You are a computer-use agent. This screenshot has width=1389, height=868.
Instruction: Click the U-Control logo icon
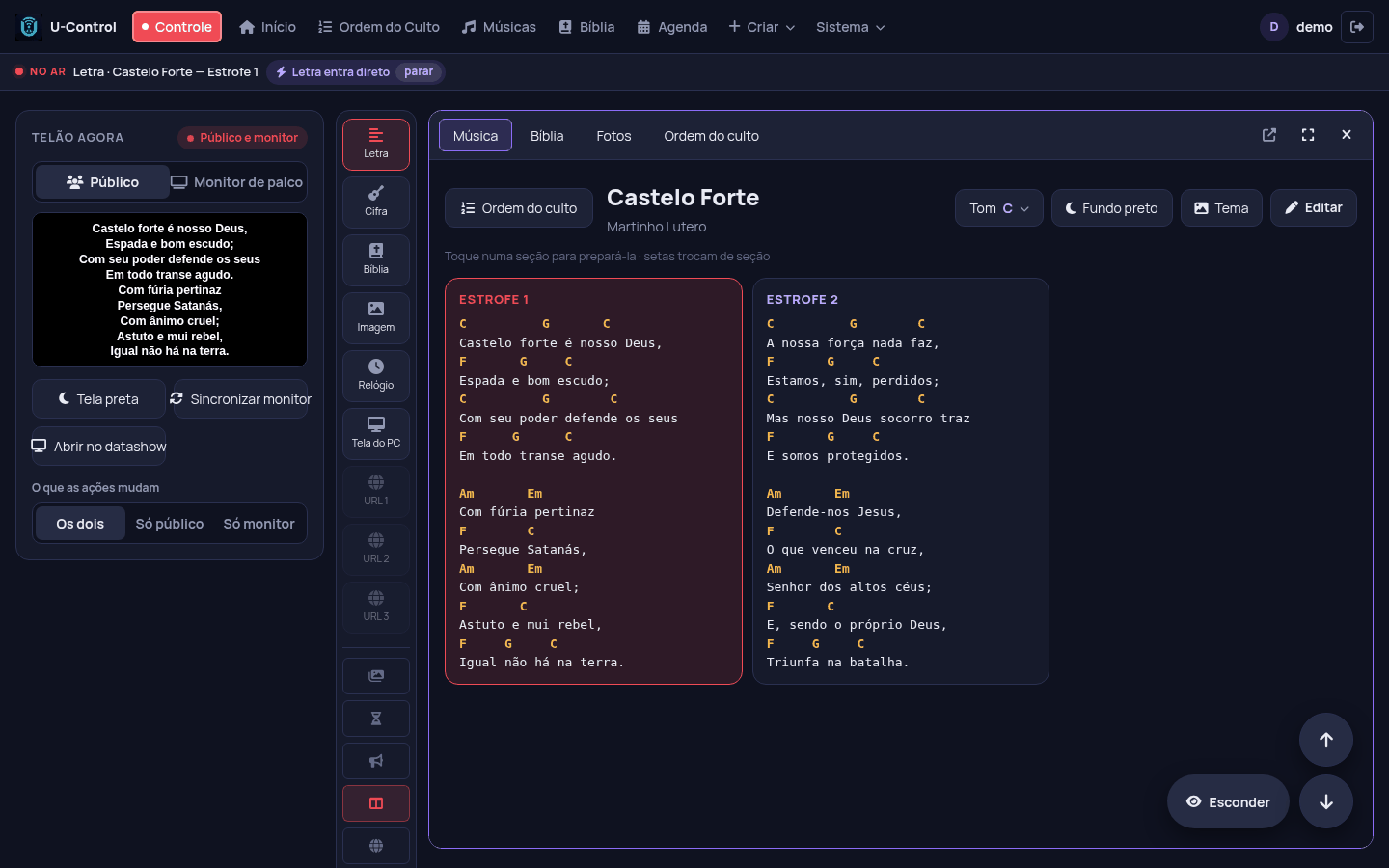click(x=29, y=27)
